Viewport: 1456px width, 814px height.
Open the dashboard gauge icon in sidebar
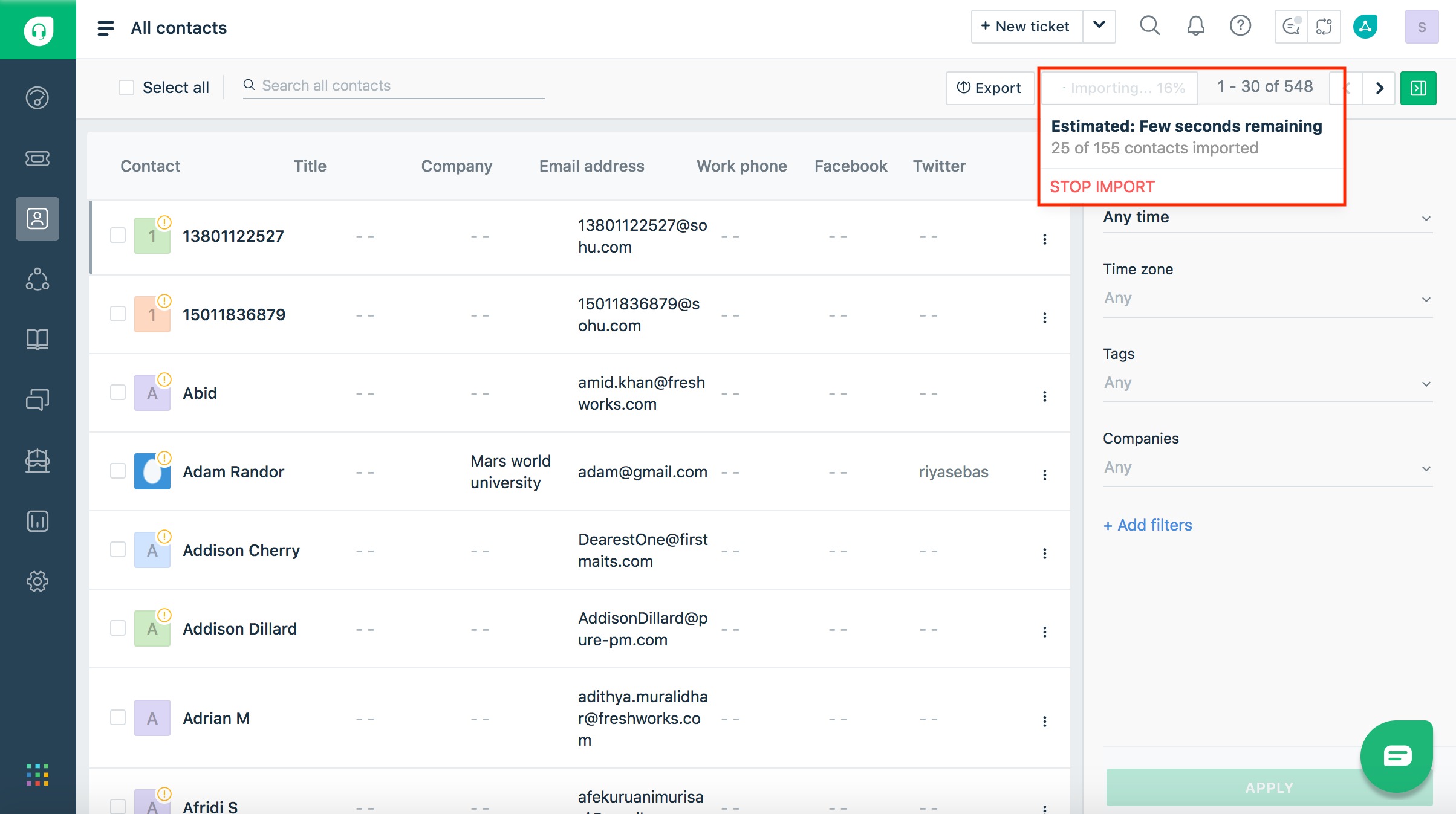coord(37,98)
